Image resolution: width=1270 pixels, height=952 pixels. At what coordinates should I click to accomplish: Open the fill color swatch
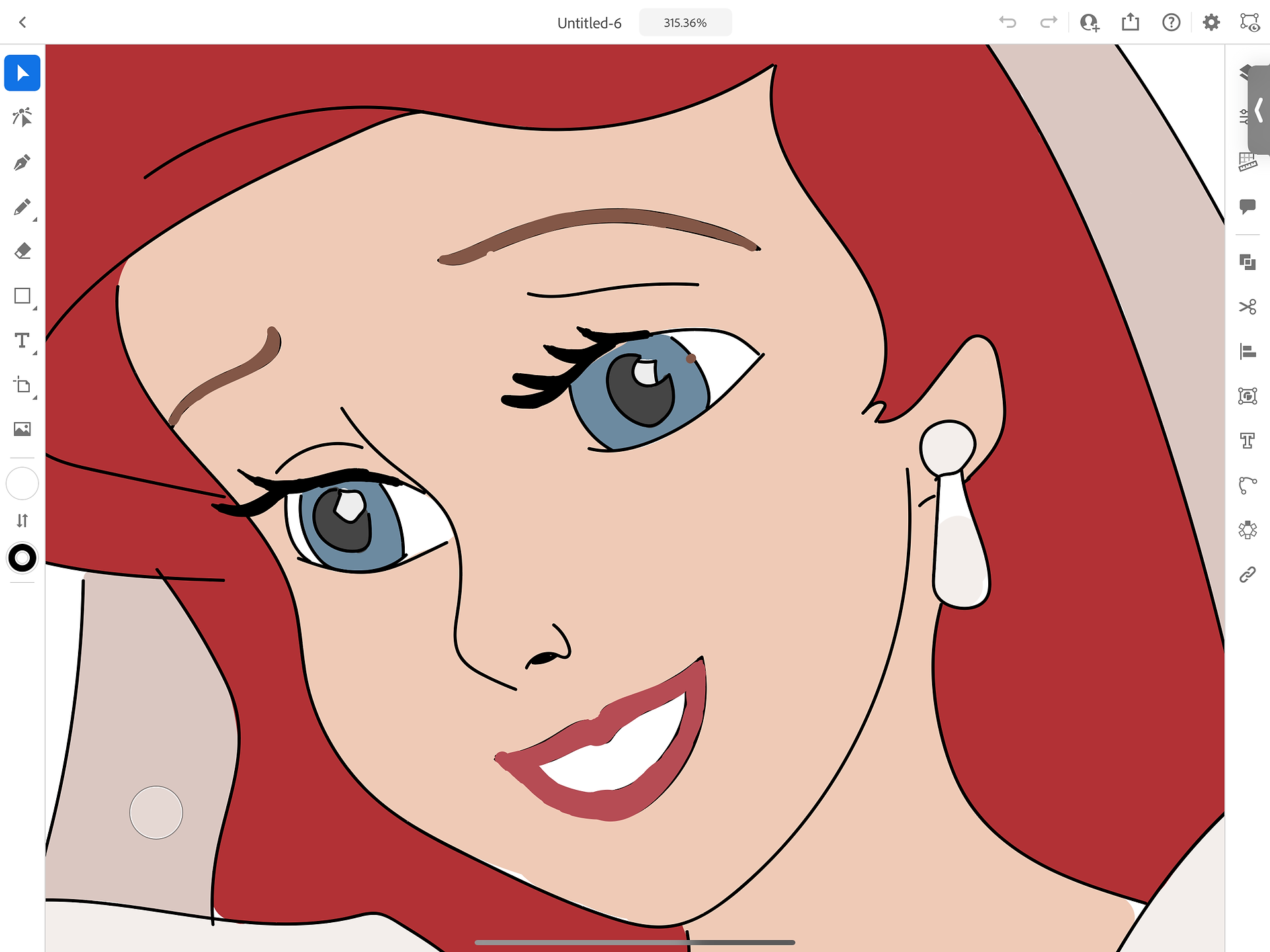coord(22,484)
